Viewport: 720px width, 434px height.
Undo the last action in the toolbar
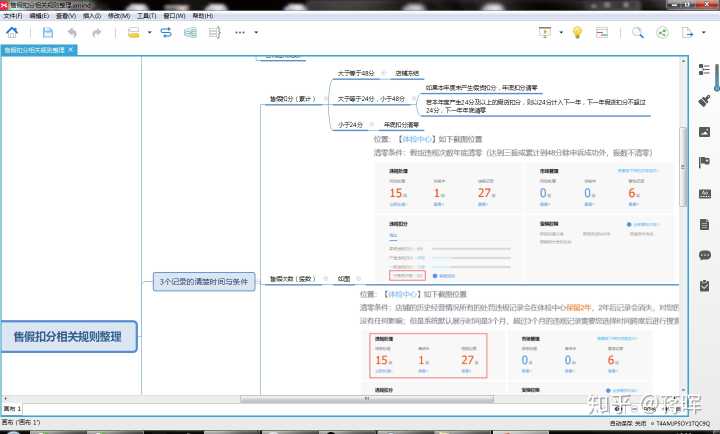[71, 32]
